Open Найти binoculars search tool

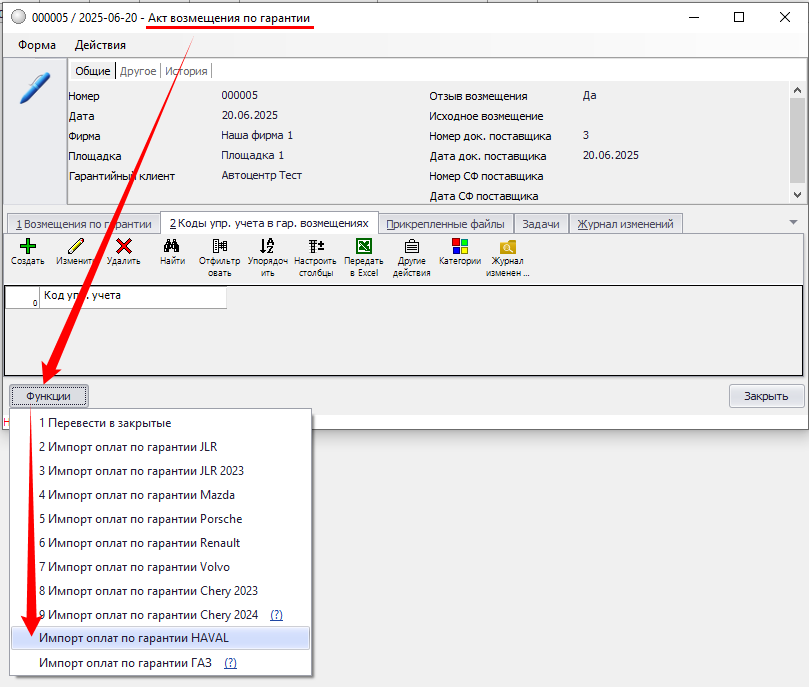coord(172,246)
